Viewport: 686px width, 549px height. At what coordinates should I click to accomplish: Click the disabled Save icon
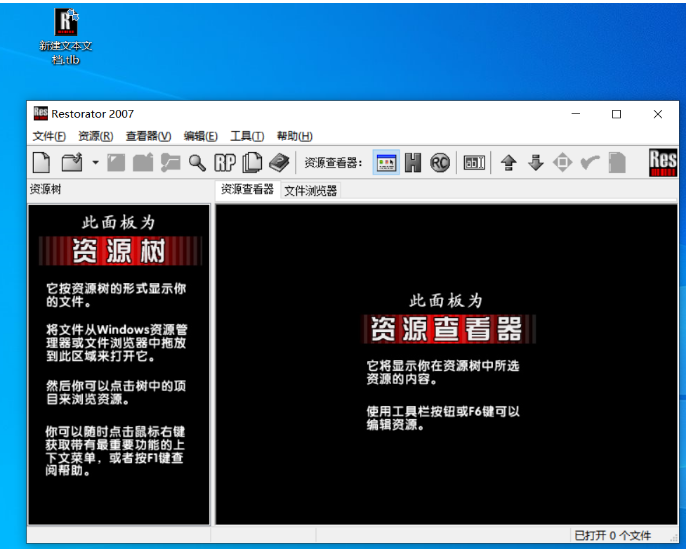[x=116, y=163]
